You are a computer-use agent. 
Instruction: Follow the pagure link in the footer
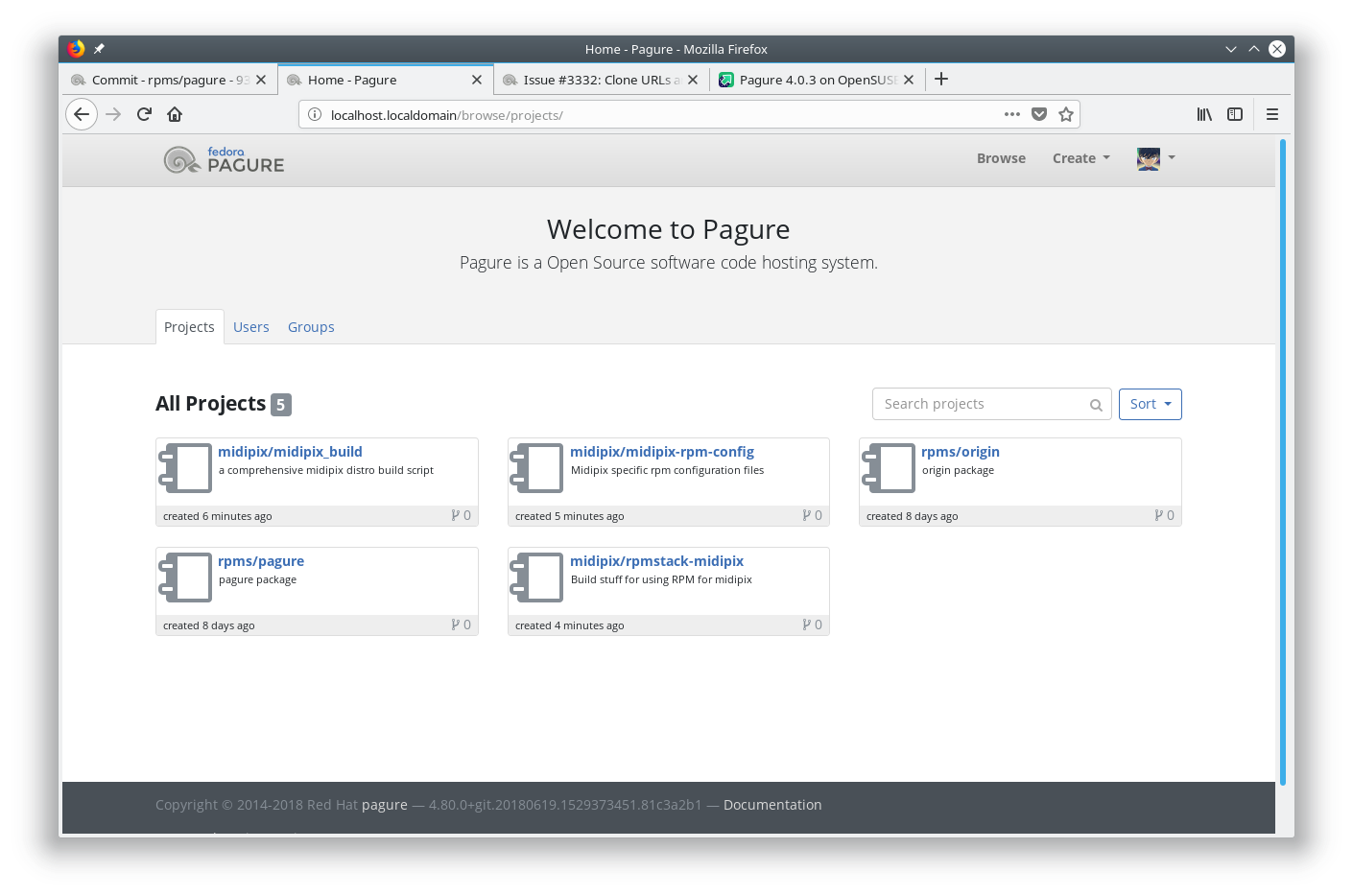385,805
